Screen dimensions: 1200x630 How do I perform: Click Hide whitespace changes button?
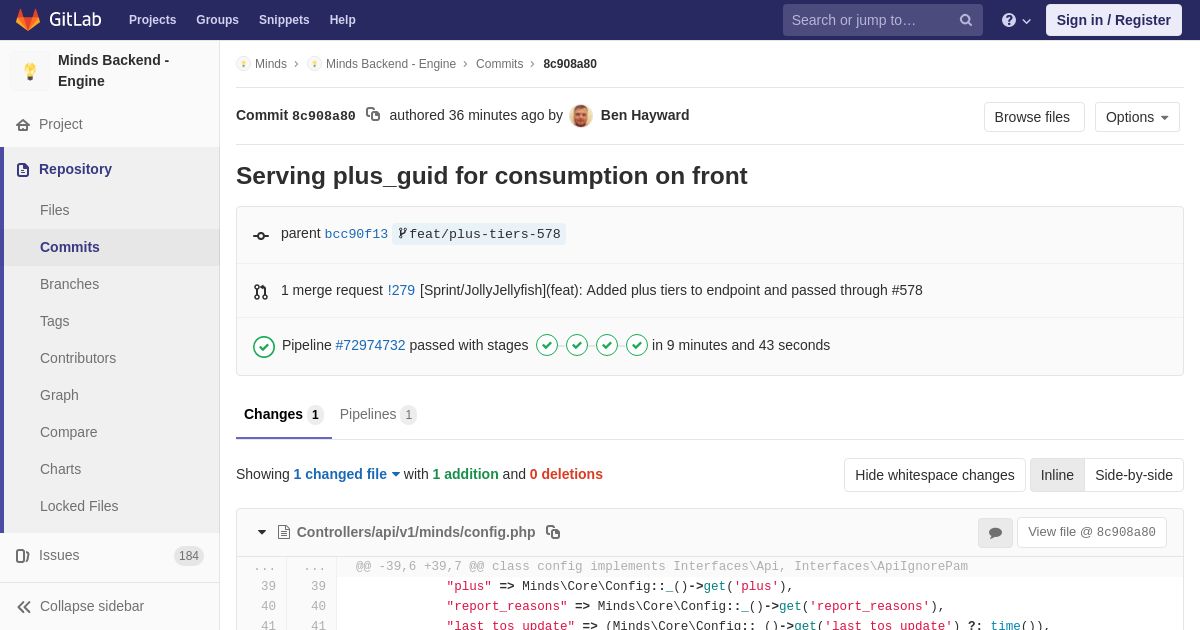click(935, 475)
